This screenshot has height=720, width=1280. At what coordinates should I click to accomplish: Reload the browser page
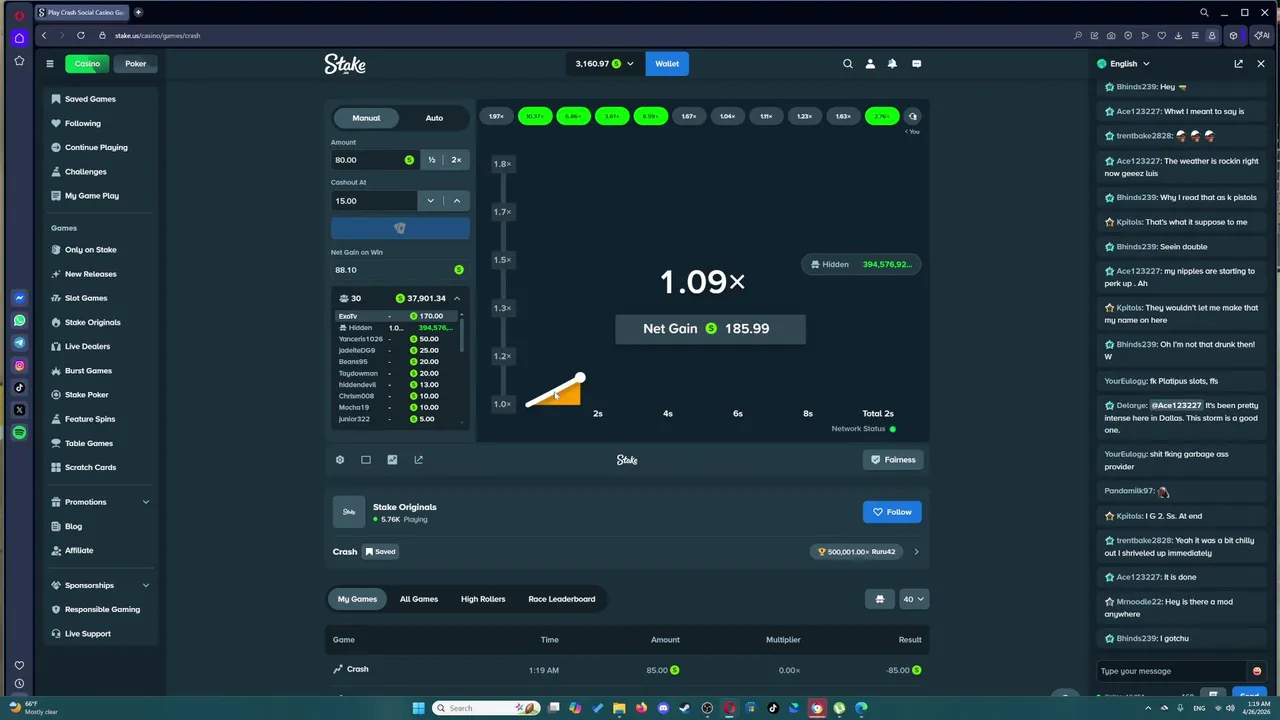click(81, 35)
